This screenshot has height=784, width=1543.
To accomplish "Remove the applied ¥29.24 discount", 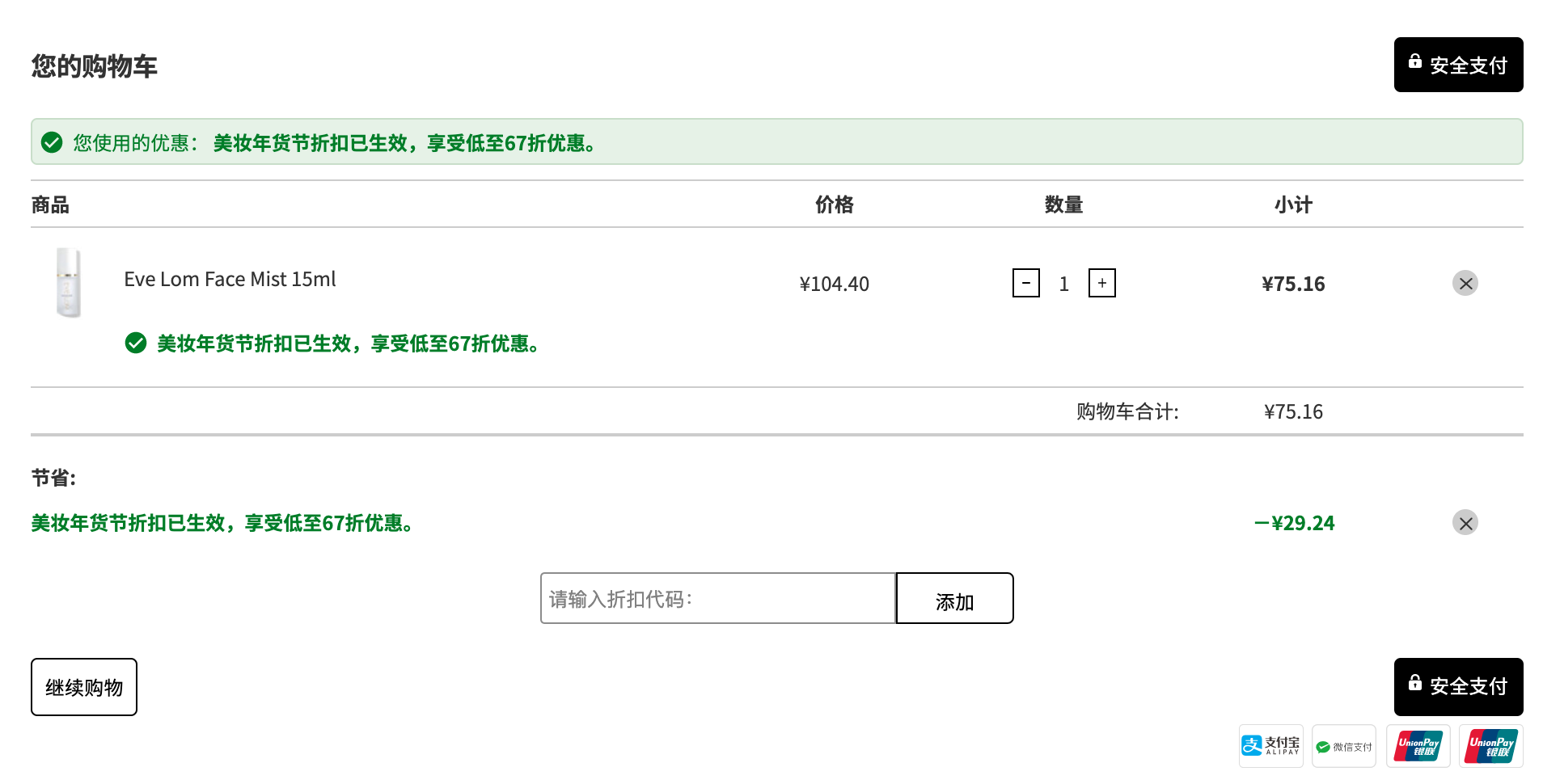I will pos(1465,522).
